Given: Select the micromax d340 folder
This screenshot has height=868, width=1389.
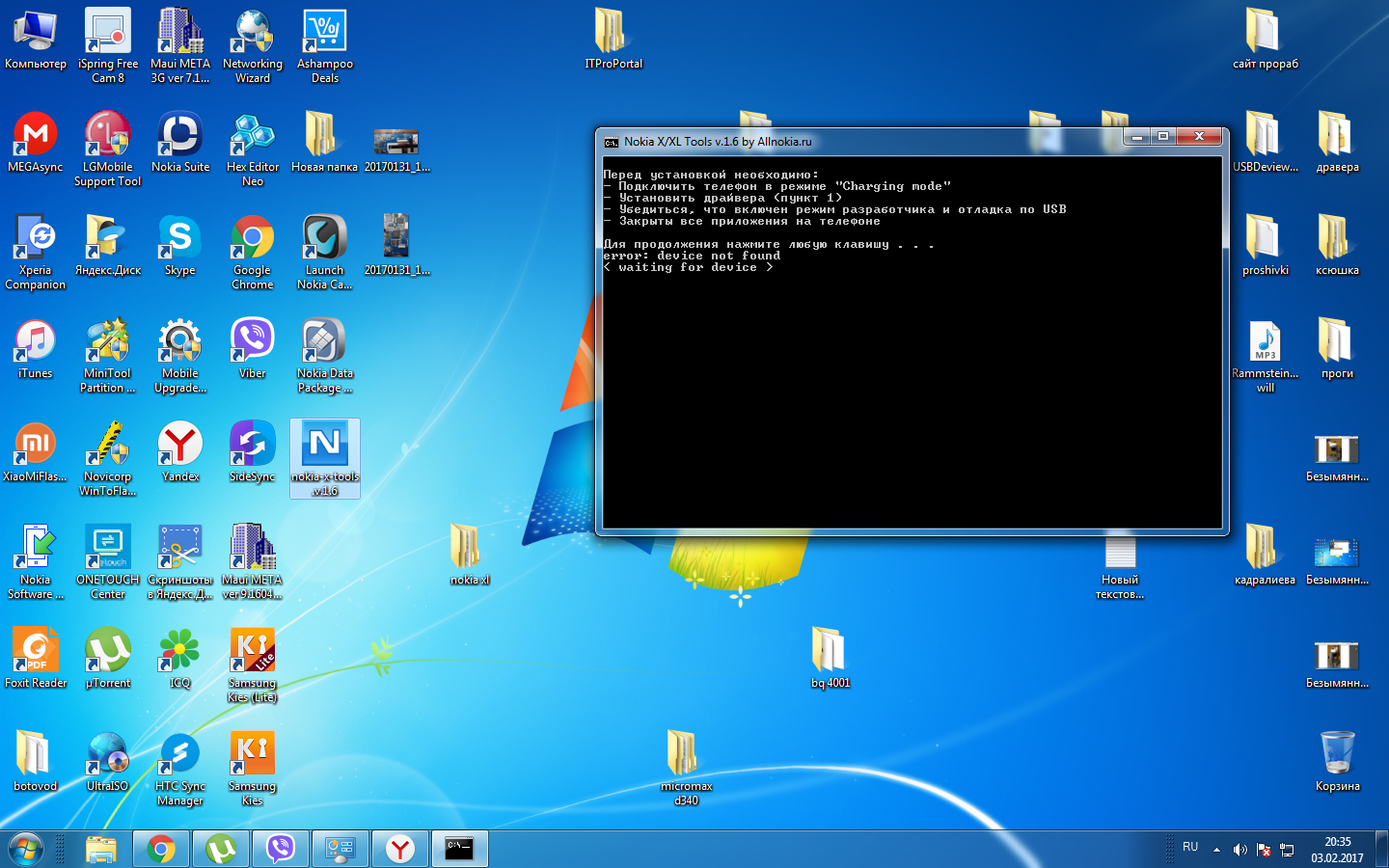Looking at the screenshot, I should point(686,756).
